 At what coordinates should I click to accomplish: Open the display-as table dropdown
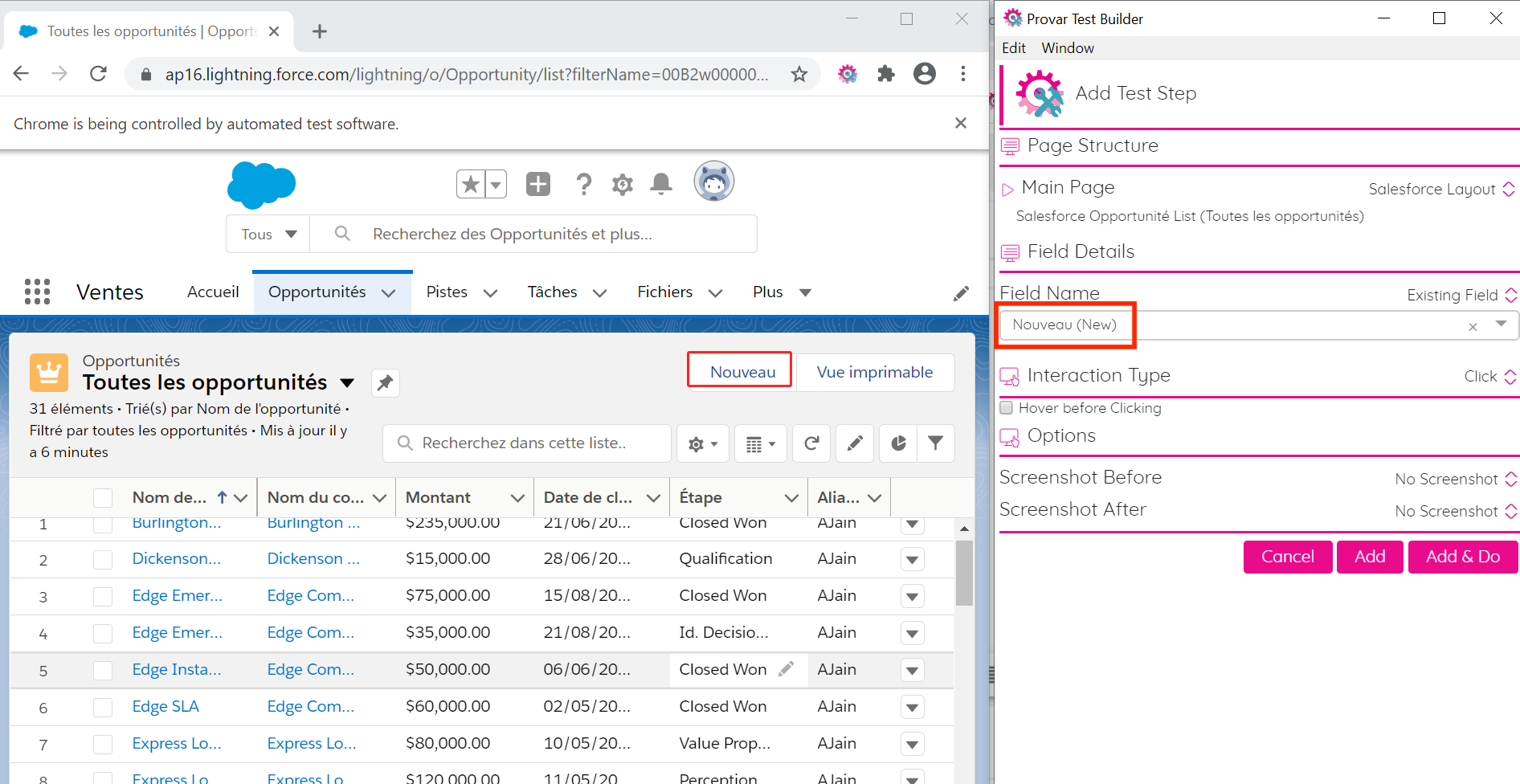coord(761,443)
